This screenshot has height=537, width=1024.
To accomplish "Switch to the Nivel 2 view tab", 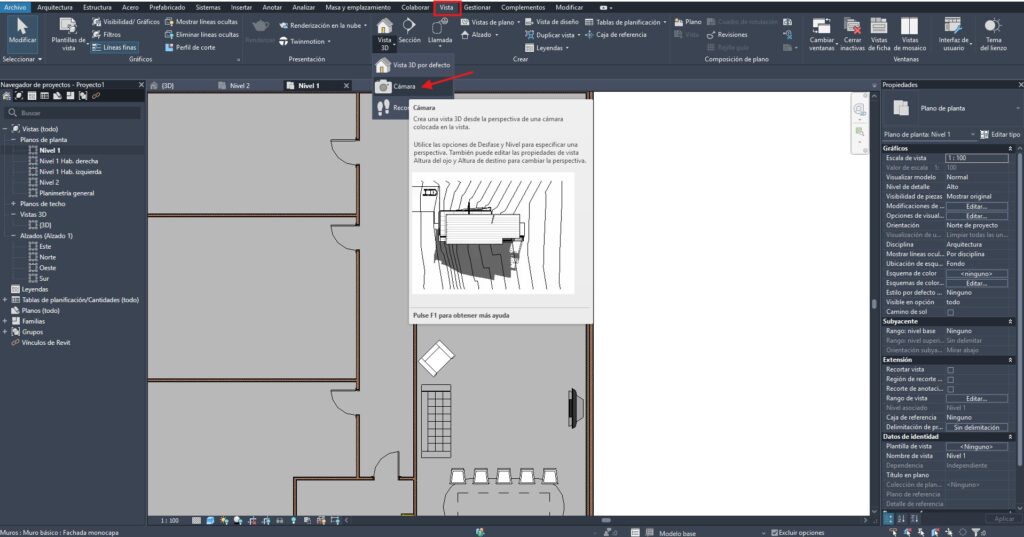I will click(x=240, y=86).
